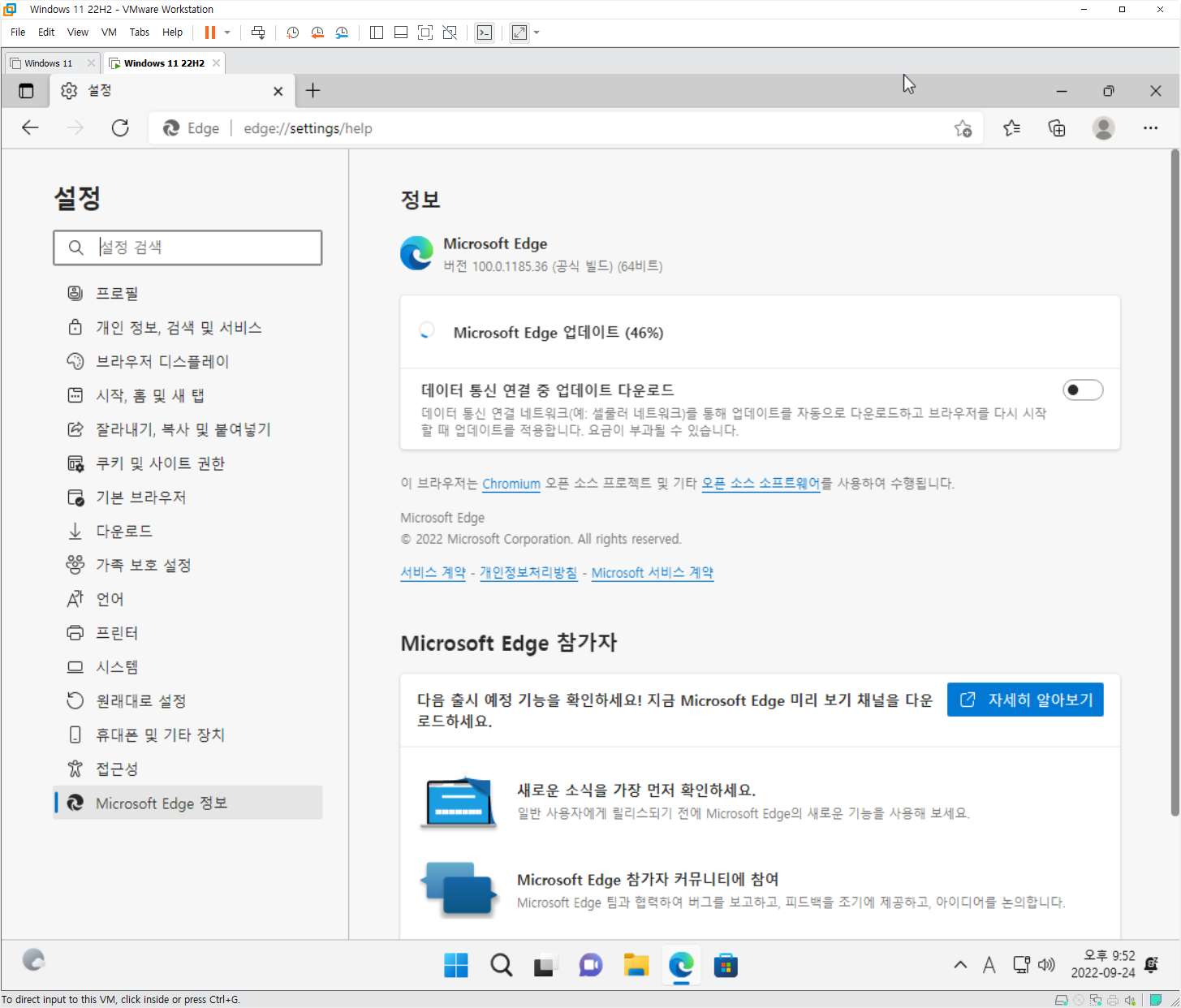1181x1008 pixels.
Task: Open the 개인정보처리방침 link
Action: click(x=528, y=573)
